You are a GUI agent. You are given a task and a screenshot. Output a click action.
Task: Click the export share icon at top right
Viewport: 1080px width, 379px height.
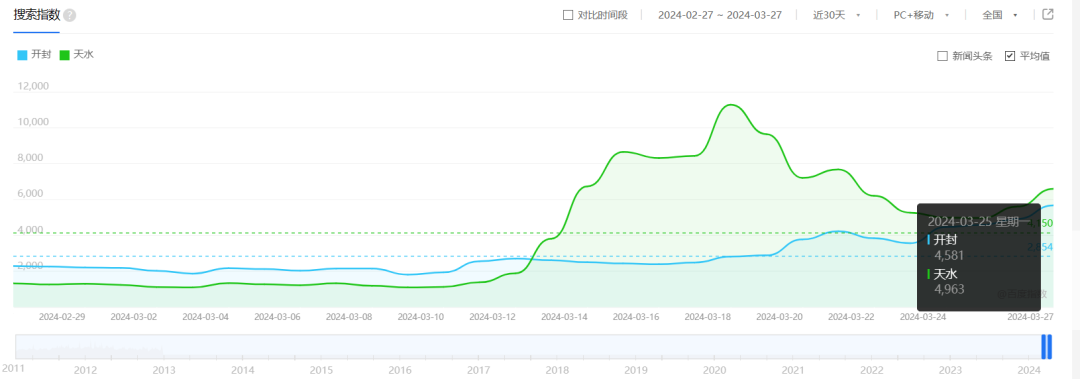click(1048, 14)
